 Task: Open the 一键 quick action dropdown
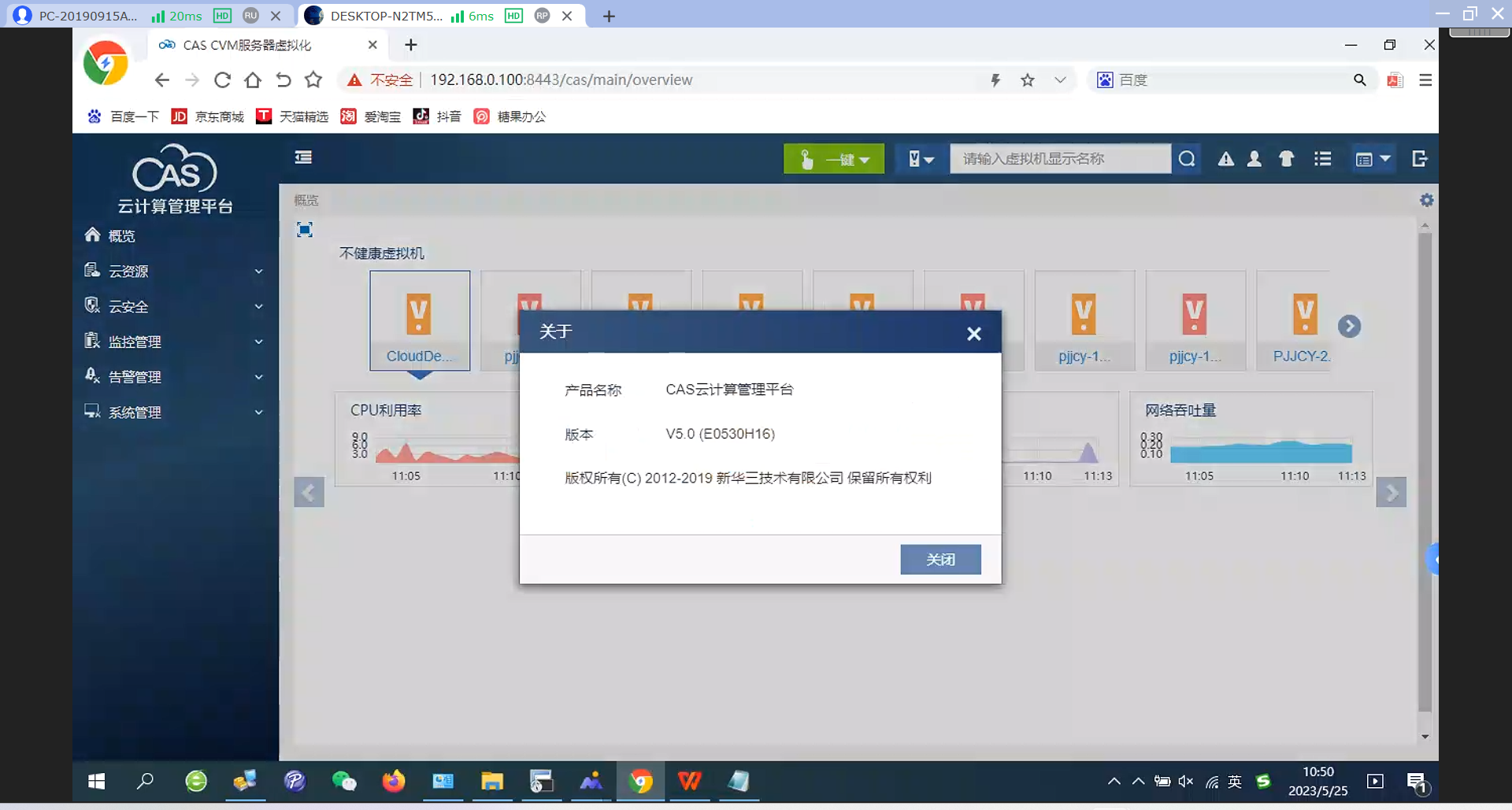tap(834, 159)
